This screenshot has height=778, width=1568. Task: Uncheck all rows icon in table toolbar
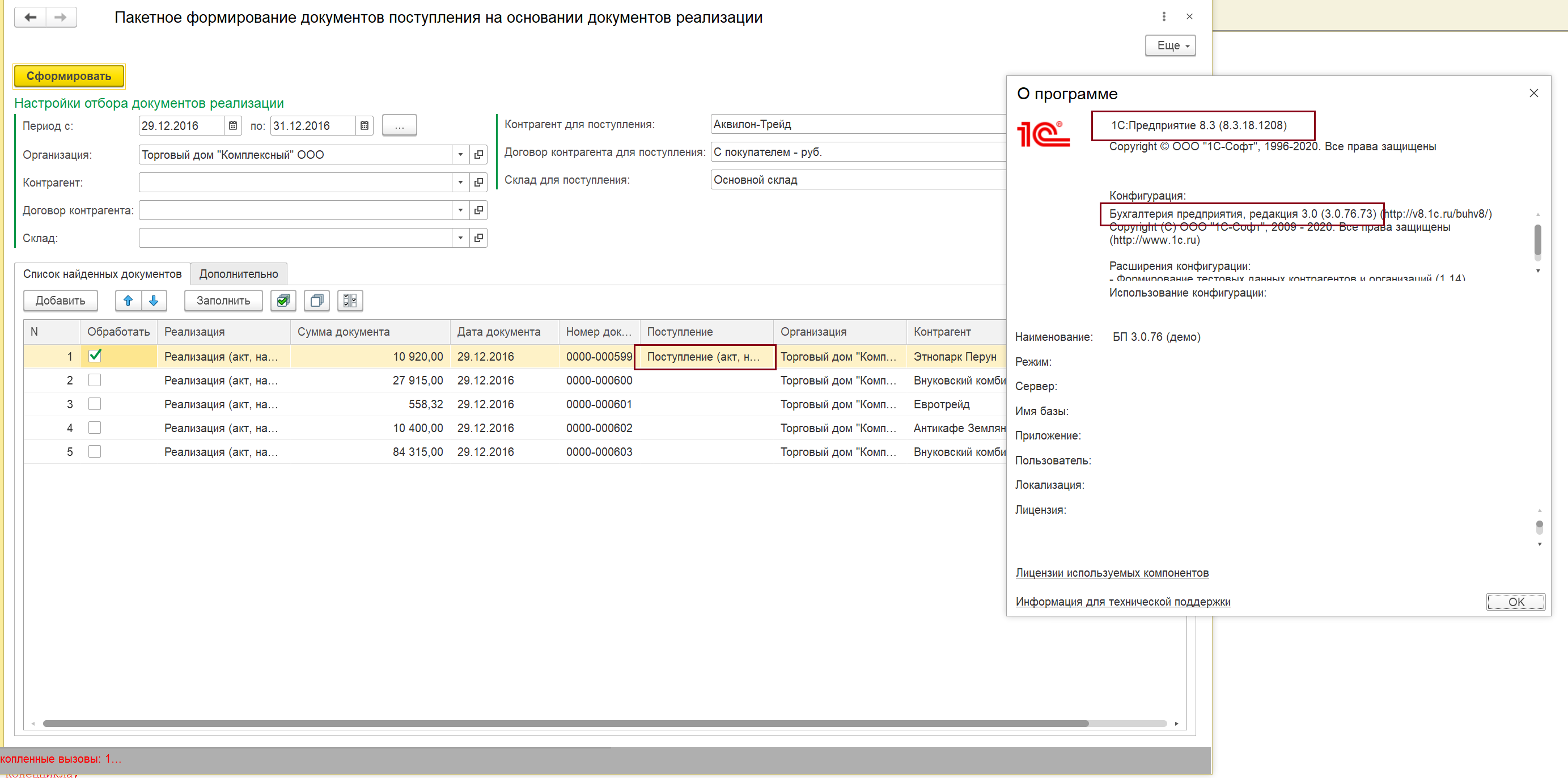pyautogui.click(x=316, y=301)
